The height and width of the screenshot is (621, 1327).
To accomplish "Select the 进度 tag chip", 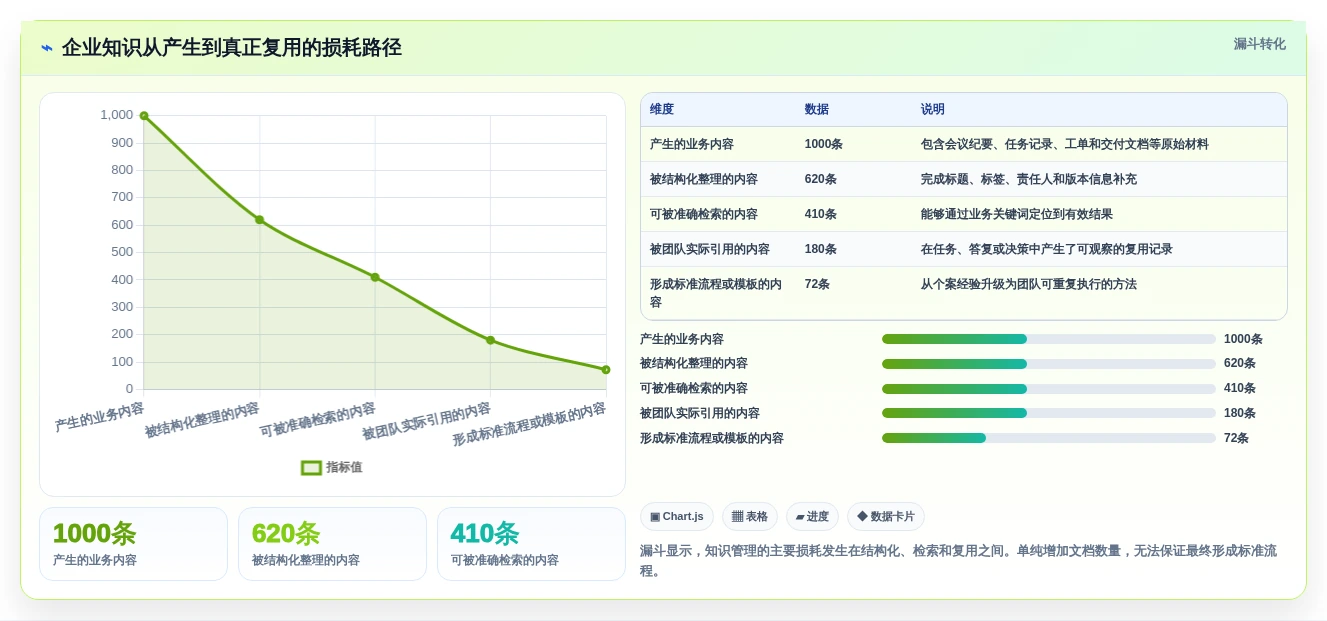I will click(x=812, y=516).
